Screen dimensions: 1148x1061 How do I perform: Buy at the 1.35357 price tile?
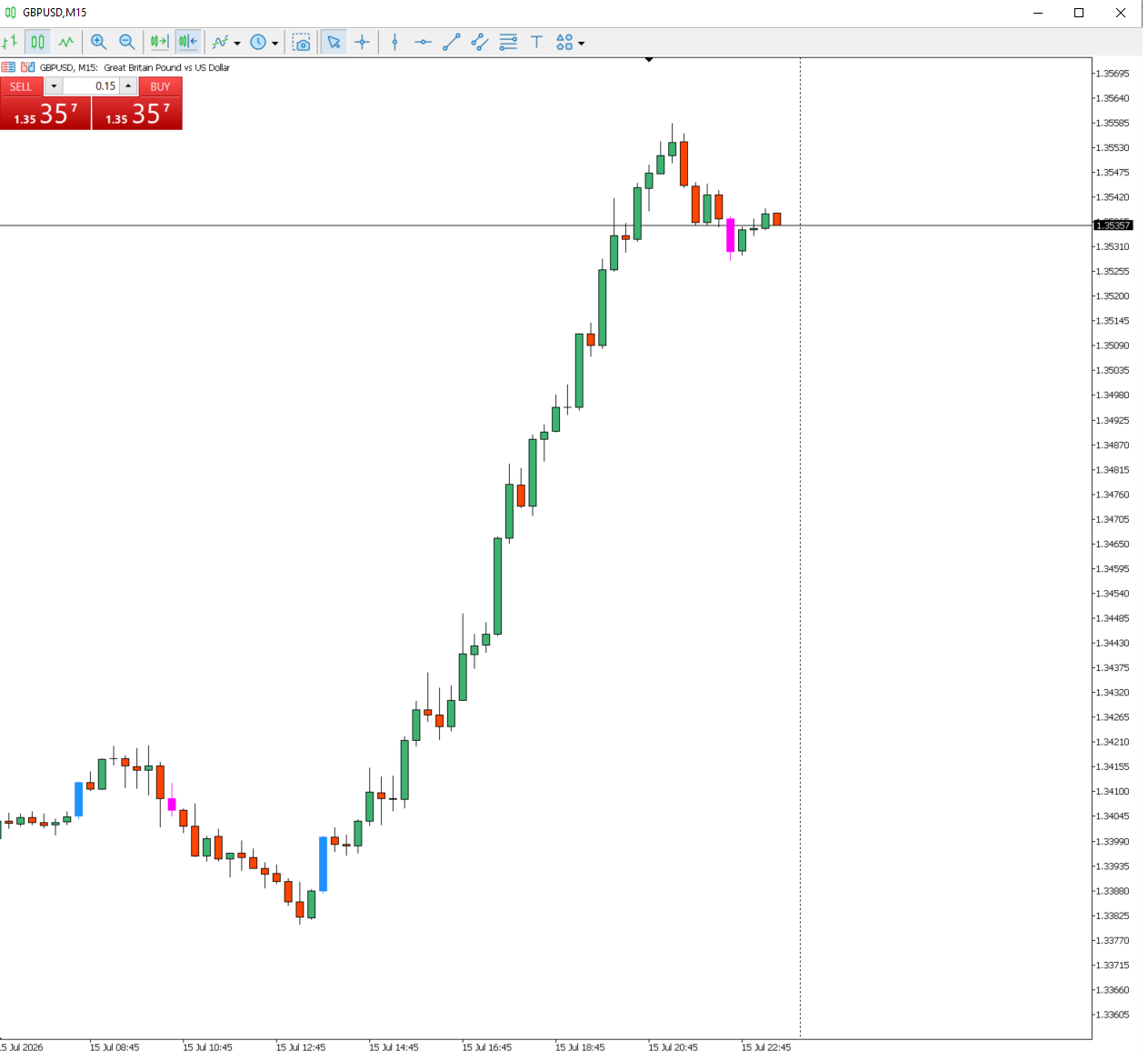[x=137, y=113]
